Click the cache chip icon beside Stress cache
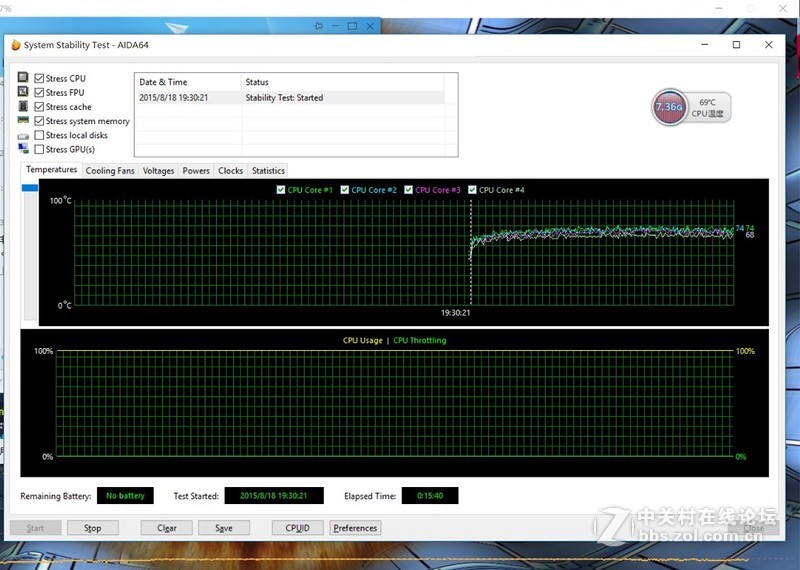This screenshot has height=570, width=800. (x=23, y=106)
